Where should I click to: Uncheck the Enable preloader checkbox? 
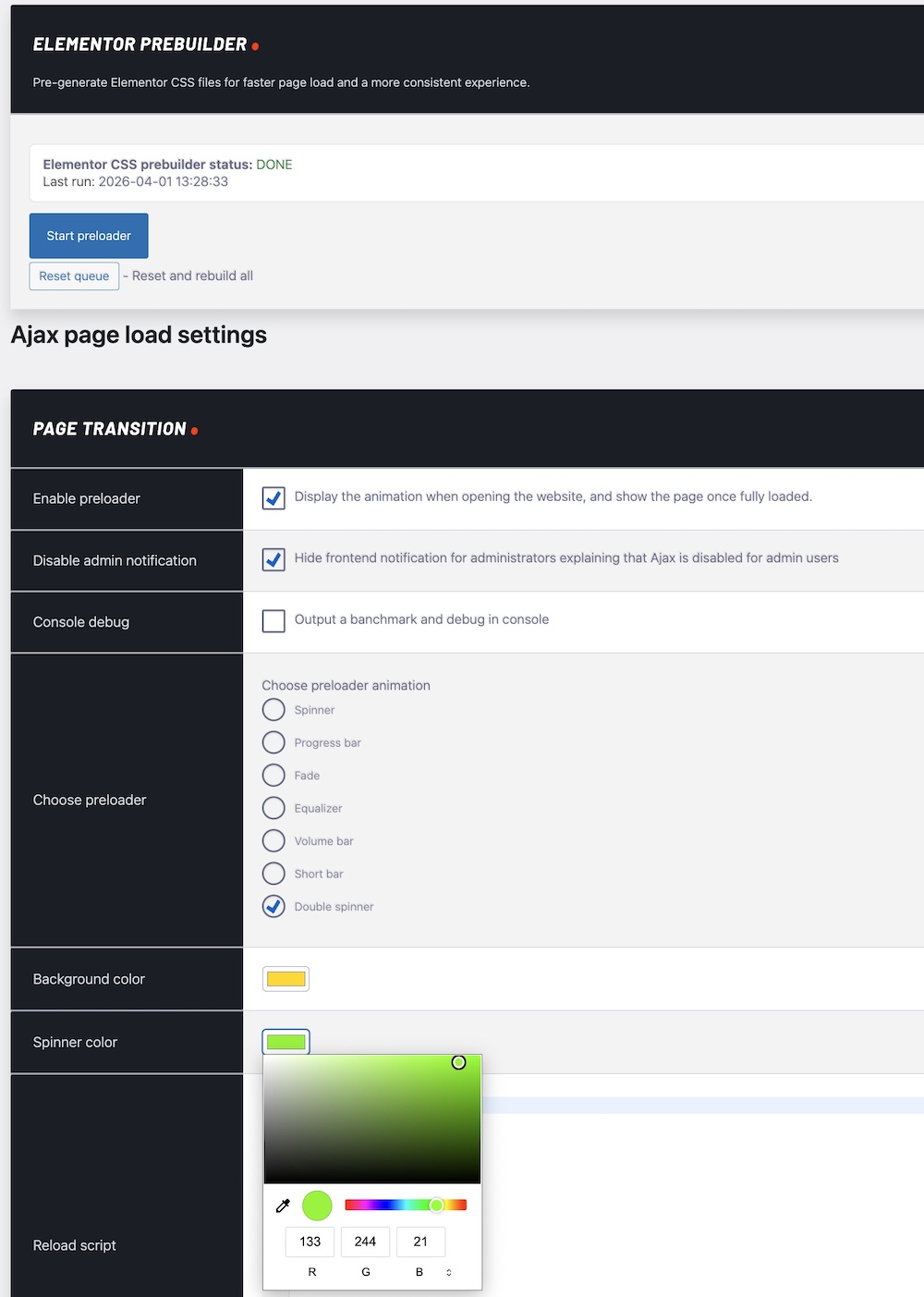pos(274,498)
